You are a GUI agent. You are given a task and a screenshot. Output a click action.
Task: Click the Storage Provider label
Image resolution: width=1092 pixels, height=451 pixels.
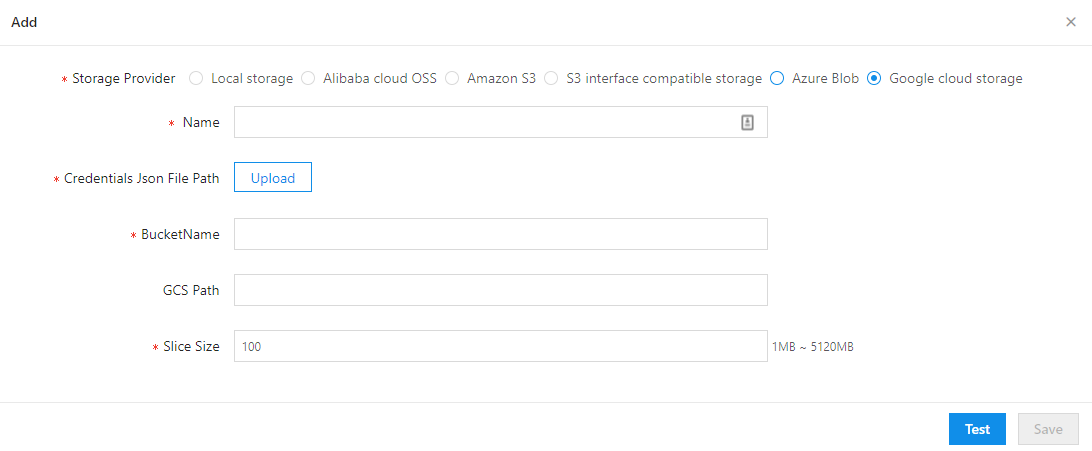[x=124, y=78]
